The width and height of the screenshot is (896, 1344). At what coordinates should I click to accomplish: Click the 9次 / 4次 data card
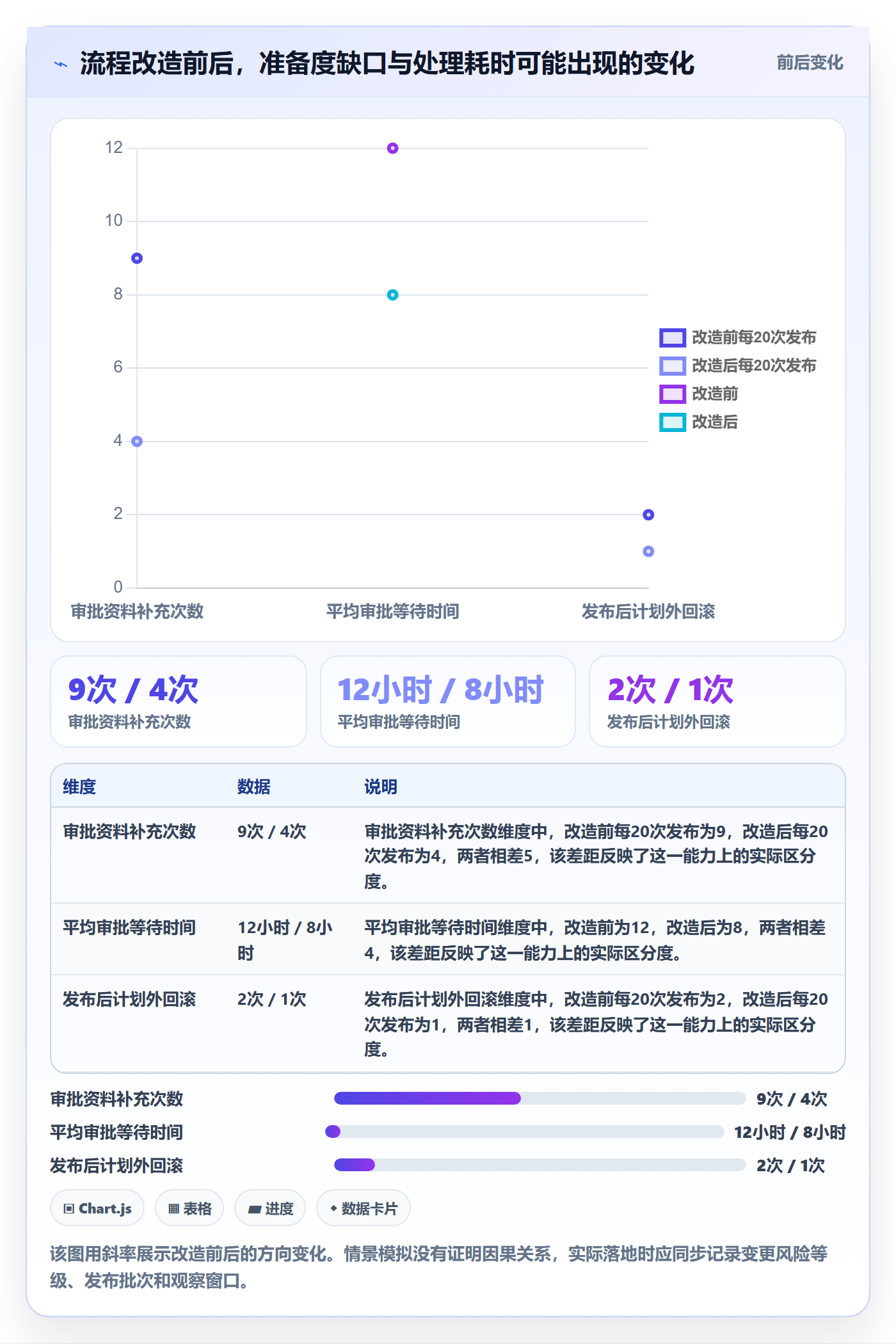(179, 701)
